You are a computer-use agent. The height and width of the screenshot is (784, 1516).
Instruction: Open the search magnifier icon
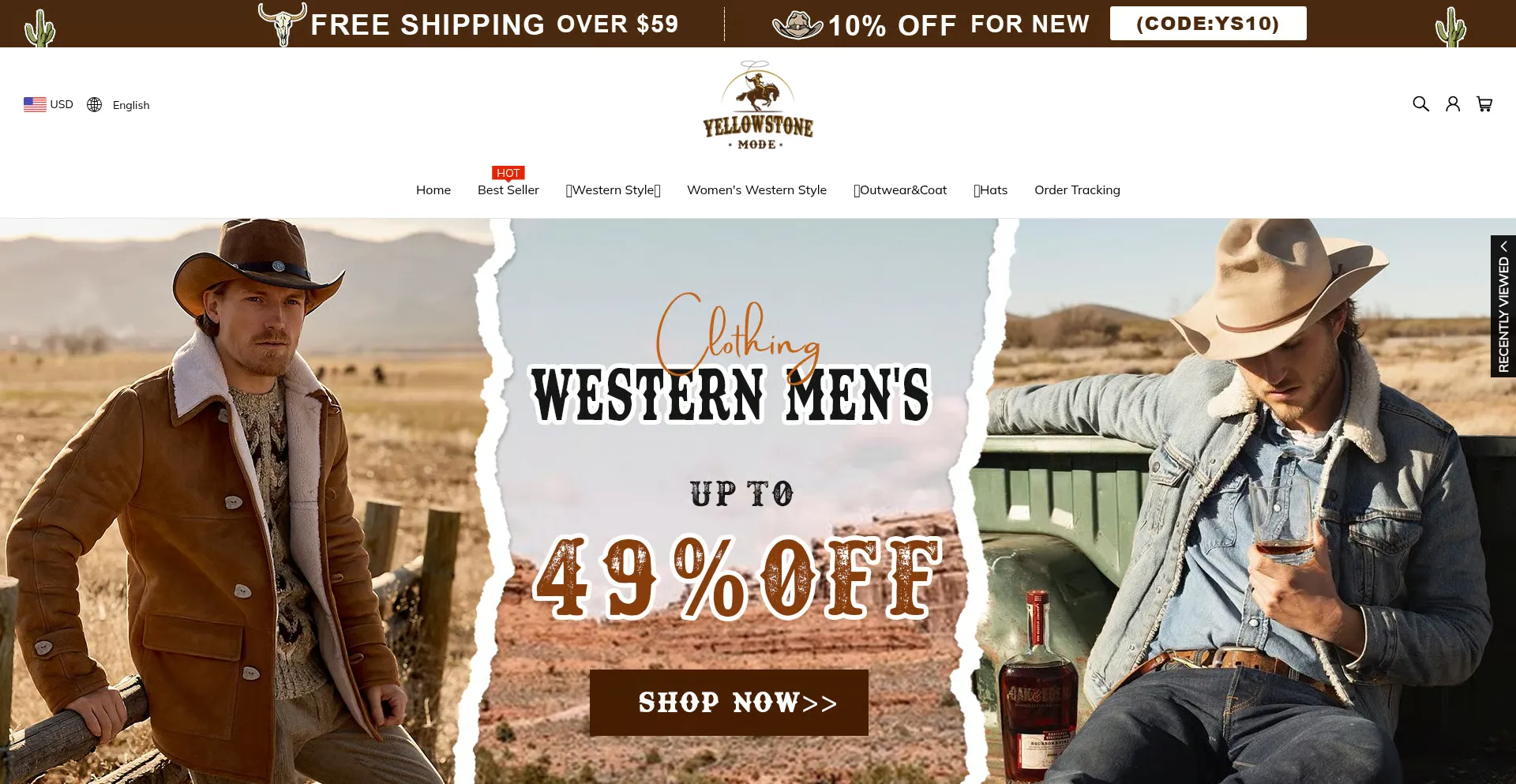[1420, 104]
